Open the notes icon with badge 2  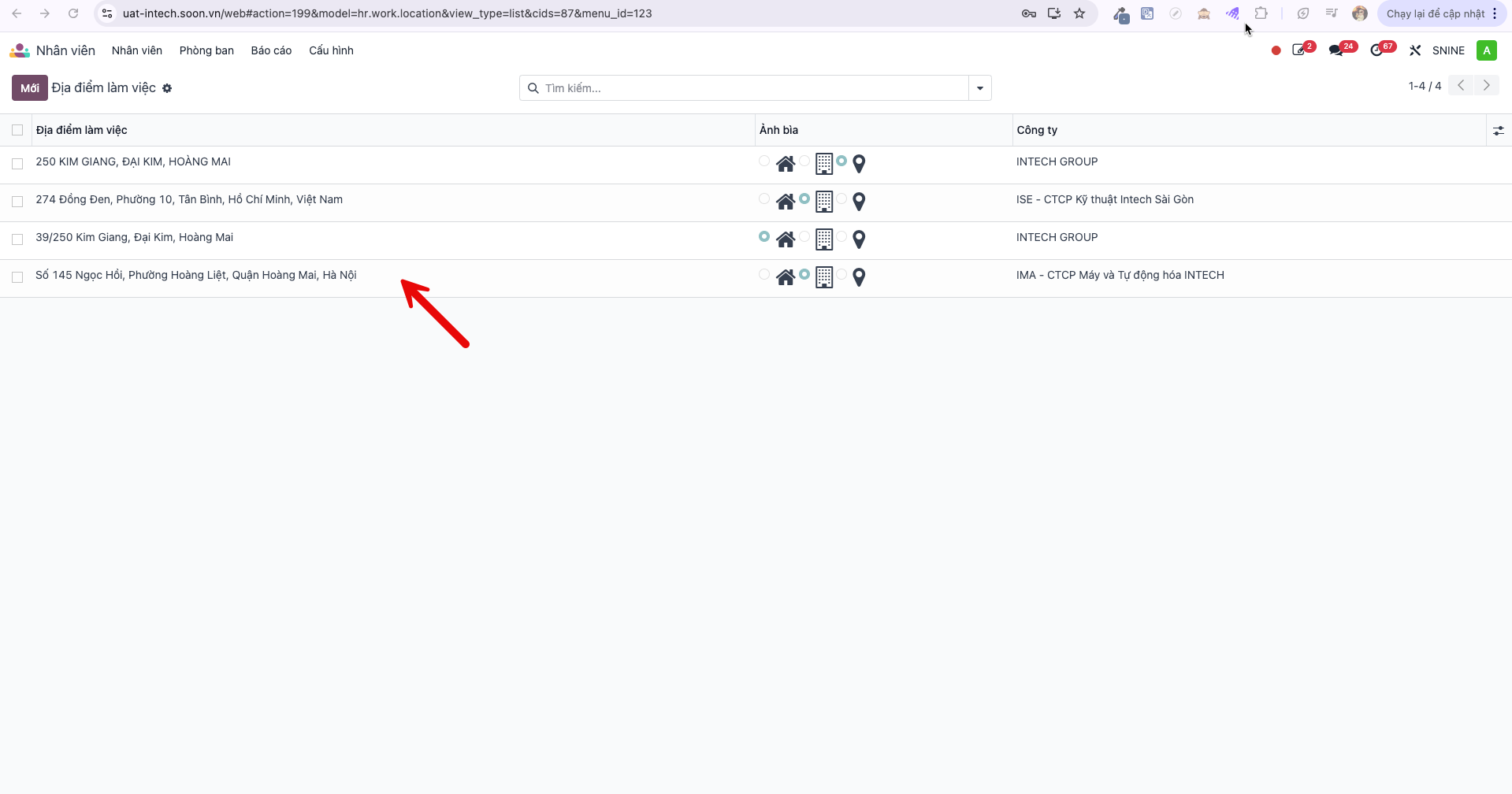1299,50
